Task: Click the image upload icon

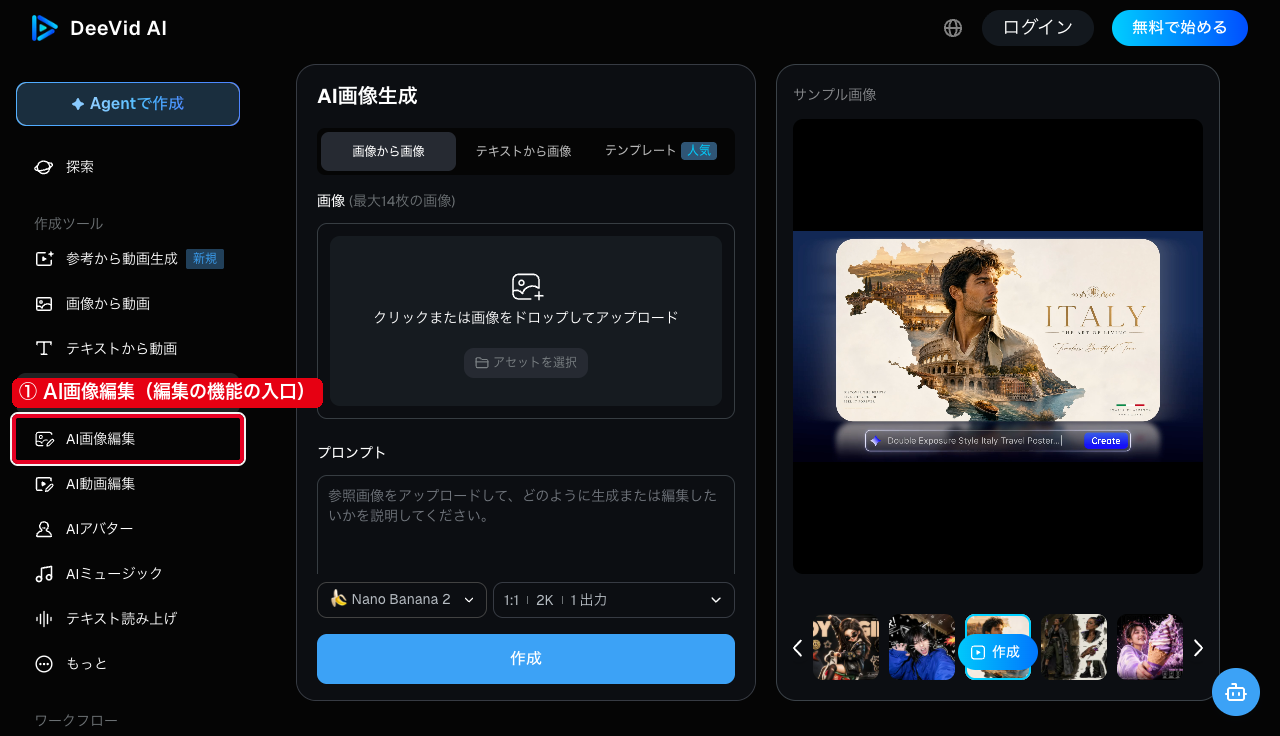Action: point(527,287)
